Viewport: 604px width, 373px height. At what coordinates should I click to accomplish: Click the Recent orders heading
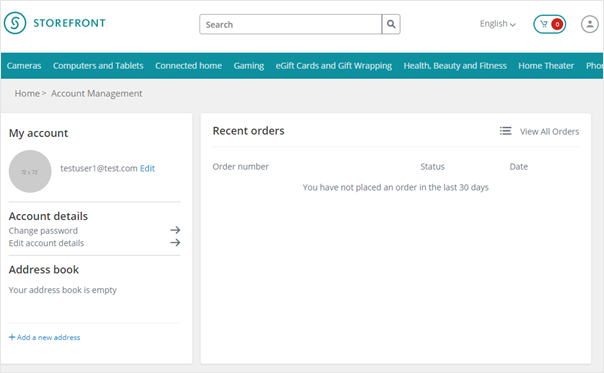248,131
